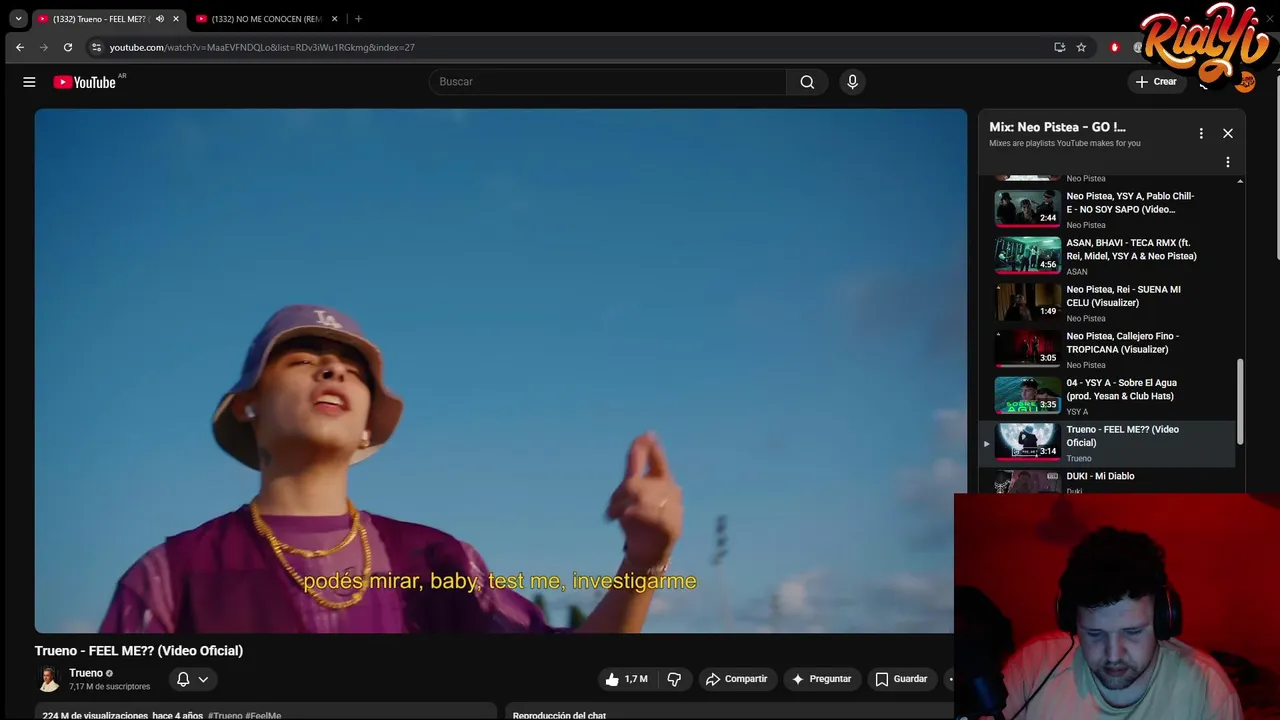Close the Mix playlist panel
This screenshot has width=1280, height=720.
[x=1228, y=133]
